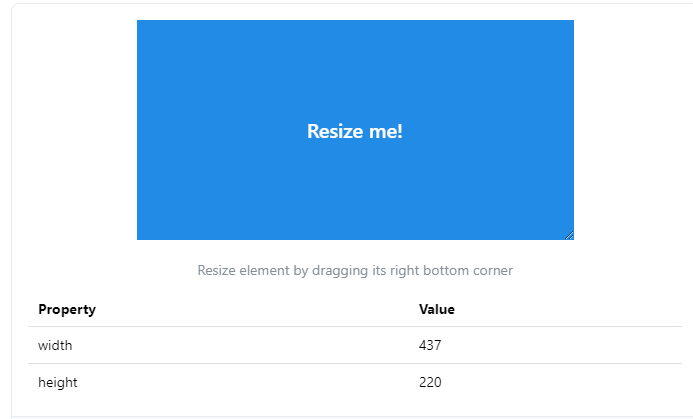Click the height property label
This screenshot has height=419, width=693.
[x=57, y=382]
